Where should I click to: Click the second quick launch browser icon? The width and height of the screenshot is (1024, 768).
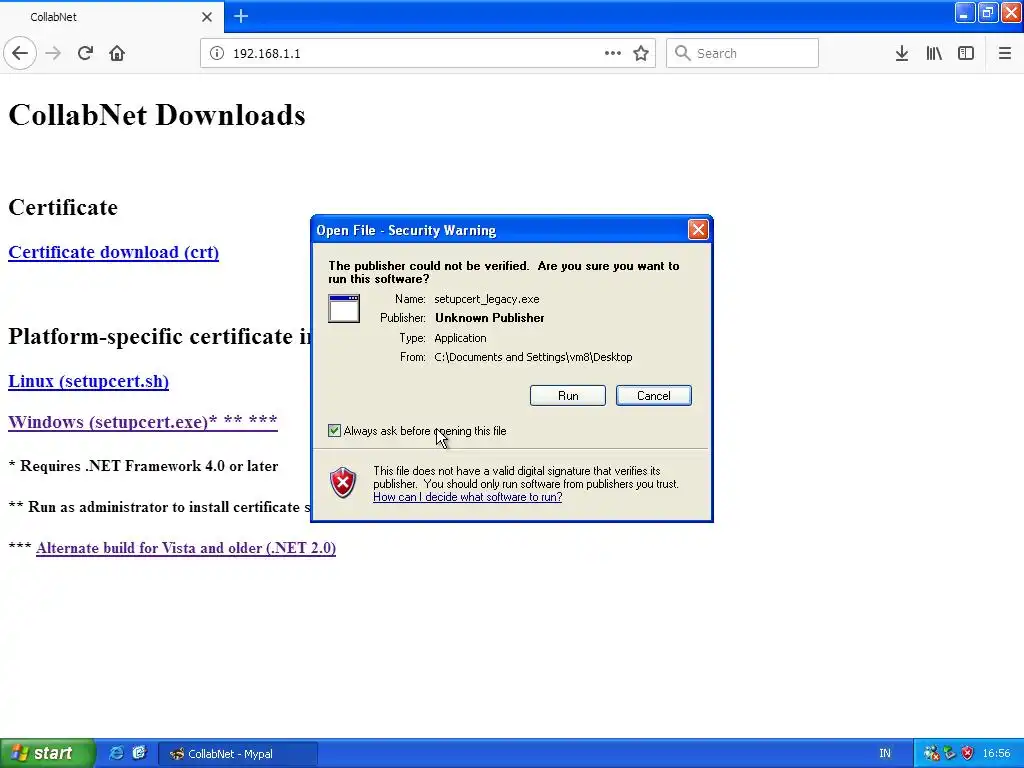tap(139, 753)
